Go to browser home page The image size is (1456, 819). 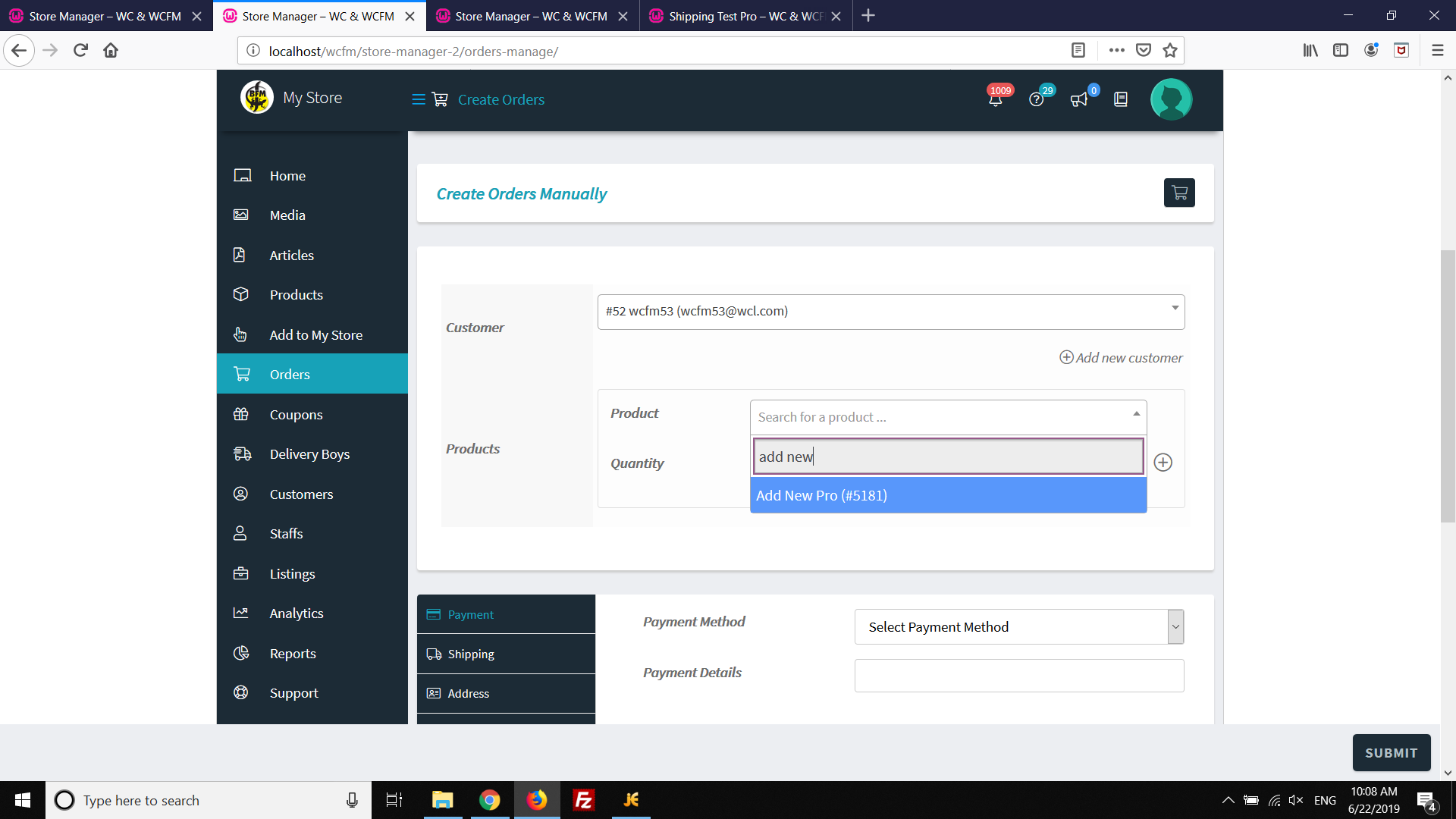tap(111, 51)
